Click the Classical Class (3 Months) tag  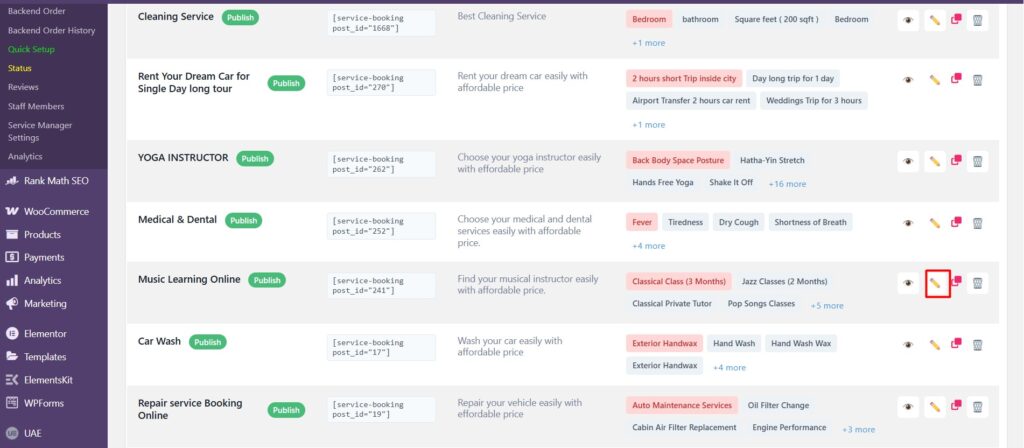pos(679,282)
